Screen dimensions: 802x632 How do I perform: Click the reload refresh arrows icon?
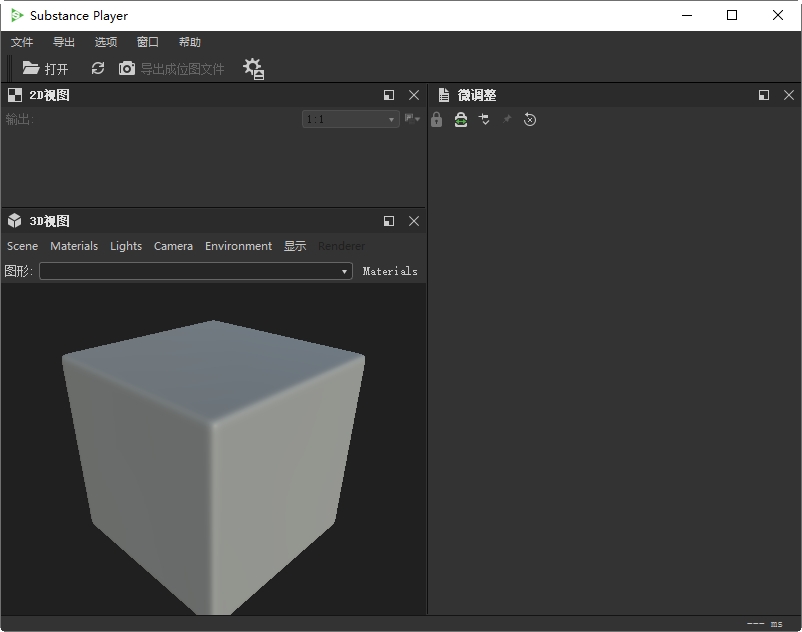(97, 68)
